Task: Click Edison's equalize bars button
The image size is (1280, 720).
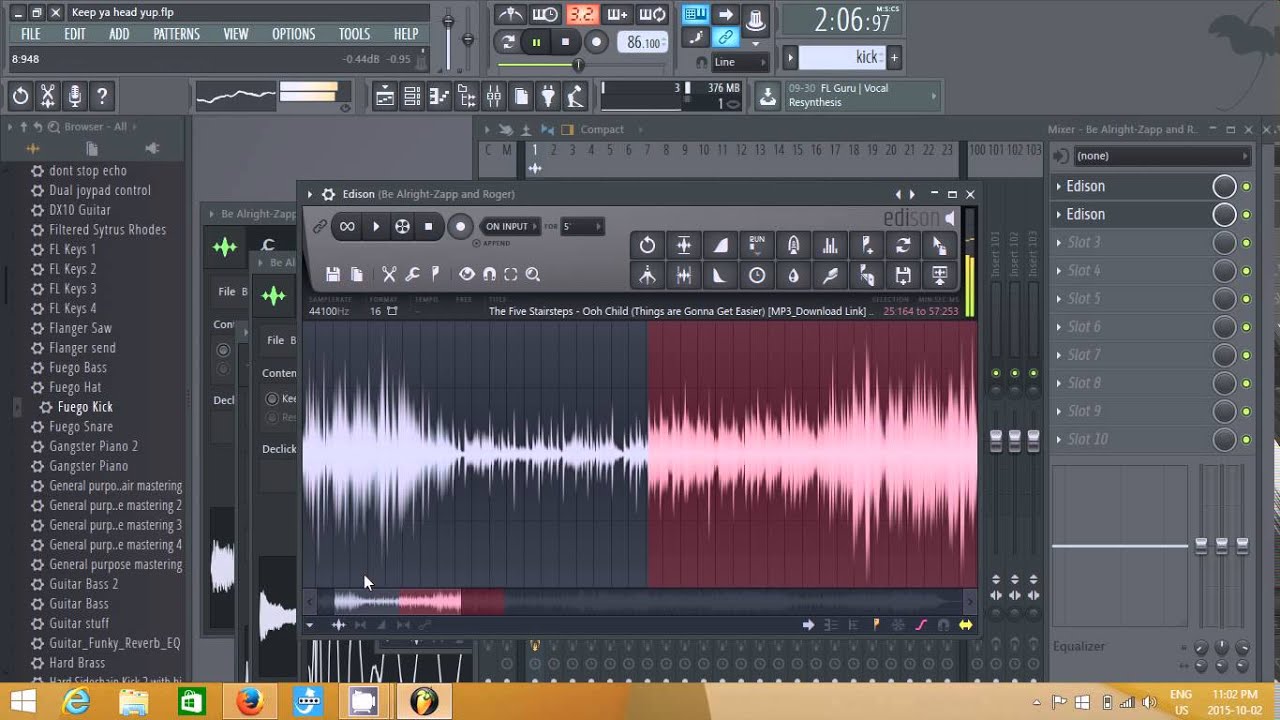Action: (830, 245)
